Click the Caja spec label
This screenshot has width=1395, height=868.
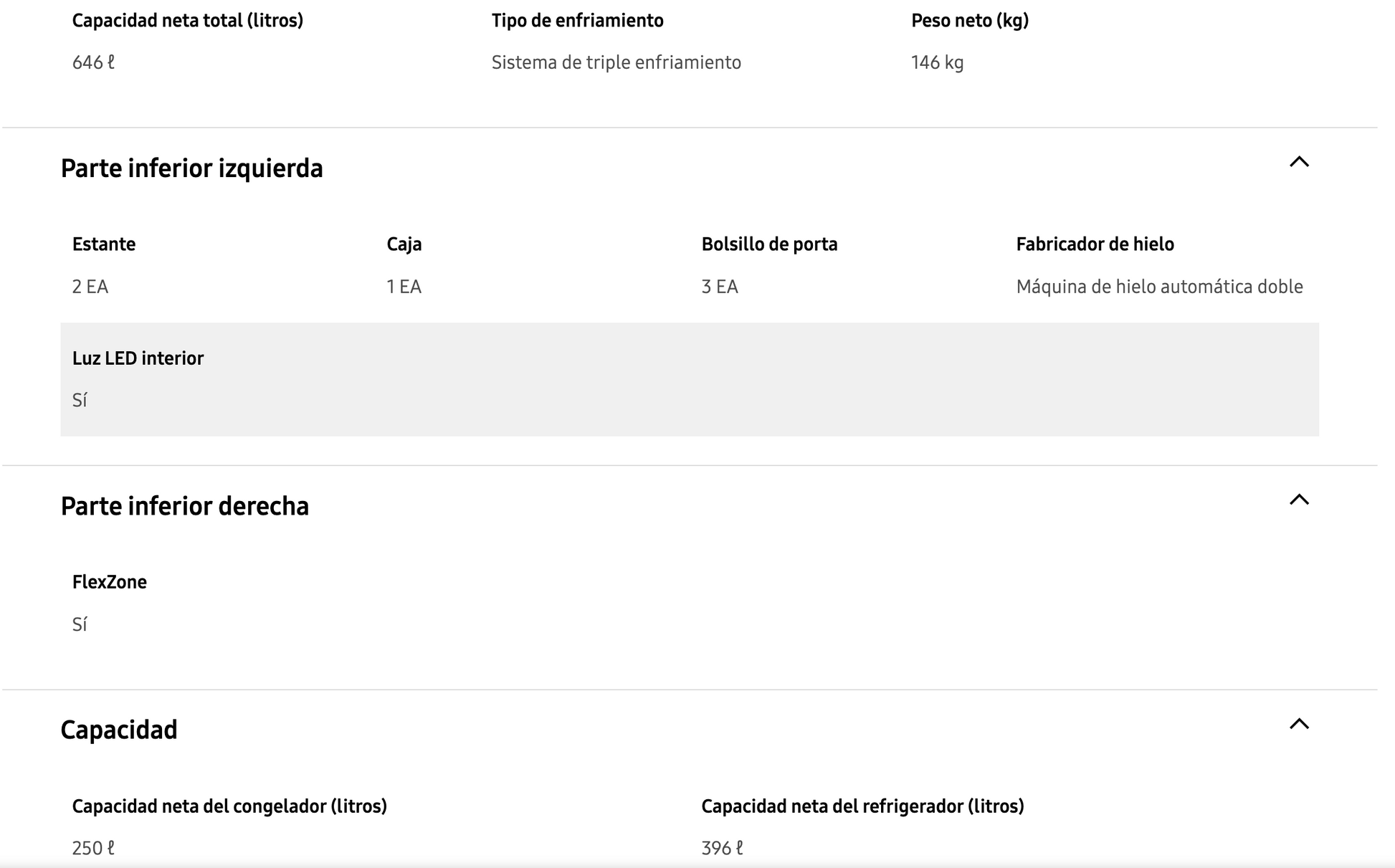[x=404, y=244]
